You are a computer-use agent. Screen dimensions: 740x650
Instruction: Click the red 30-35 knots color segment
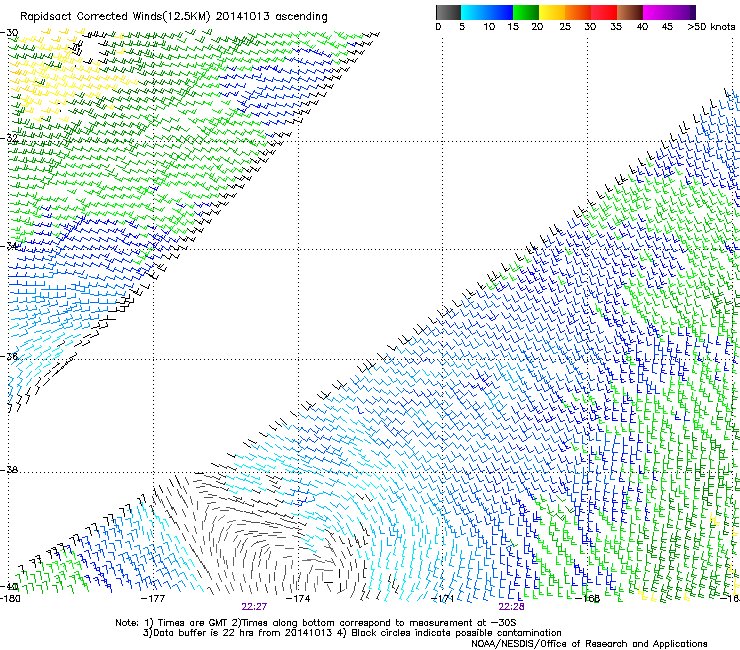[x=604, y=12]
